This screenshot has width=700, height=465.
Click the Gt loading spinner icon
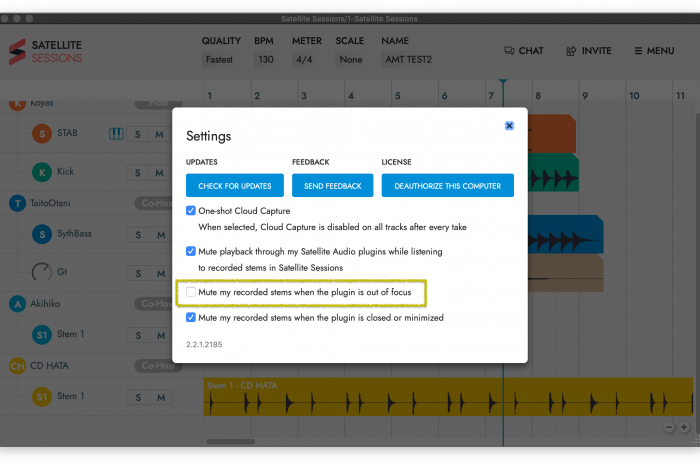(x=42, y=272)
